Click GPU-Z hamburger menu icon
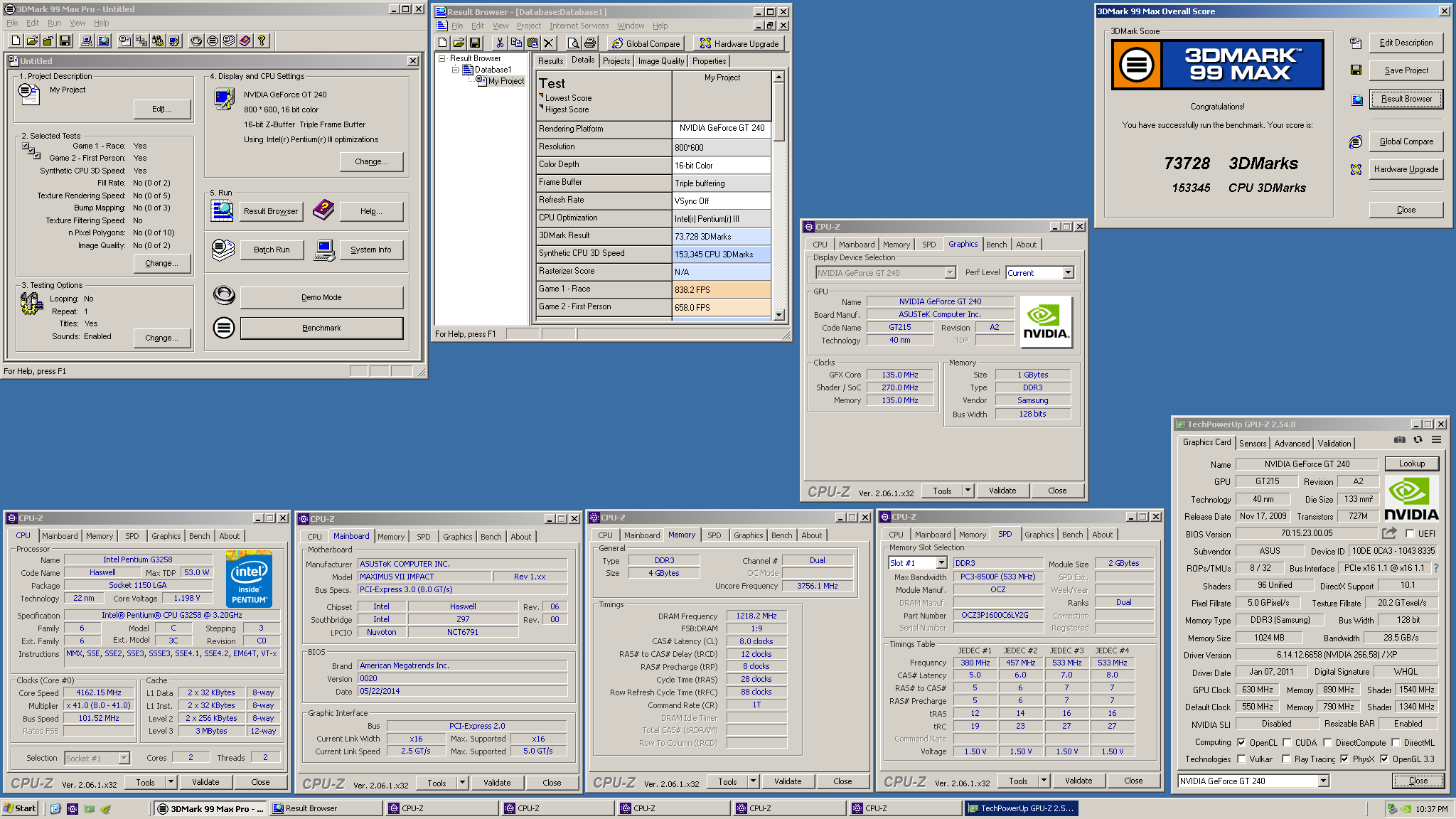The image size is (1456, 819). (1436, 440)
